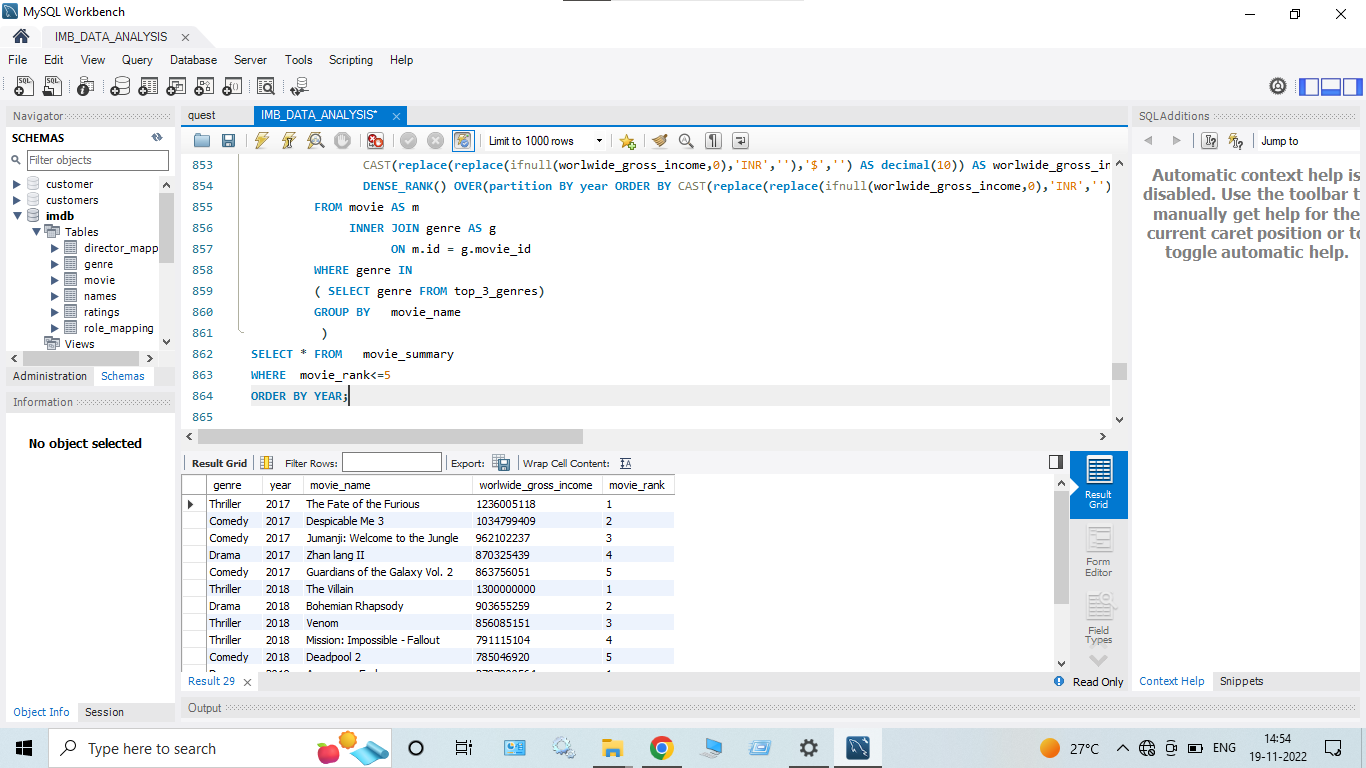Click the Create a new table icon

(148, 87)
